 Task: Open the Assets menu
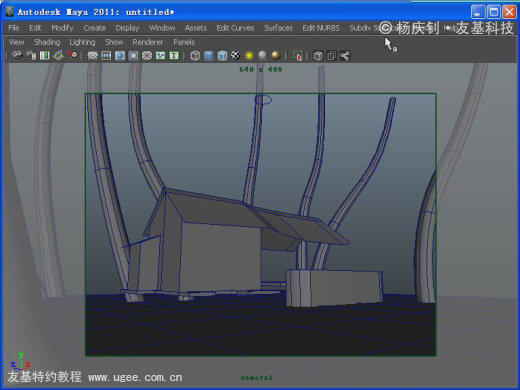(196, 28)
